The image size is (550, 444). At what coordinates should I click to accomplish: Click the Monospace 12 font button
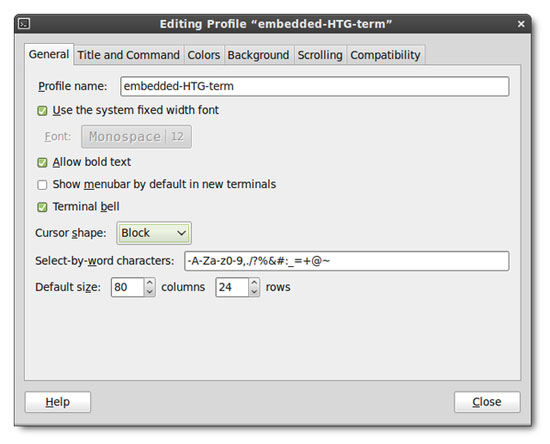coord(136,136)
